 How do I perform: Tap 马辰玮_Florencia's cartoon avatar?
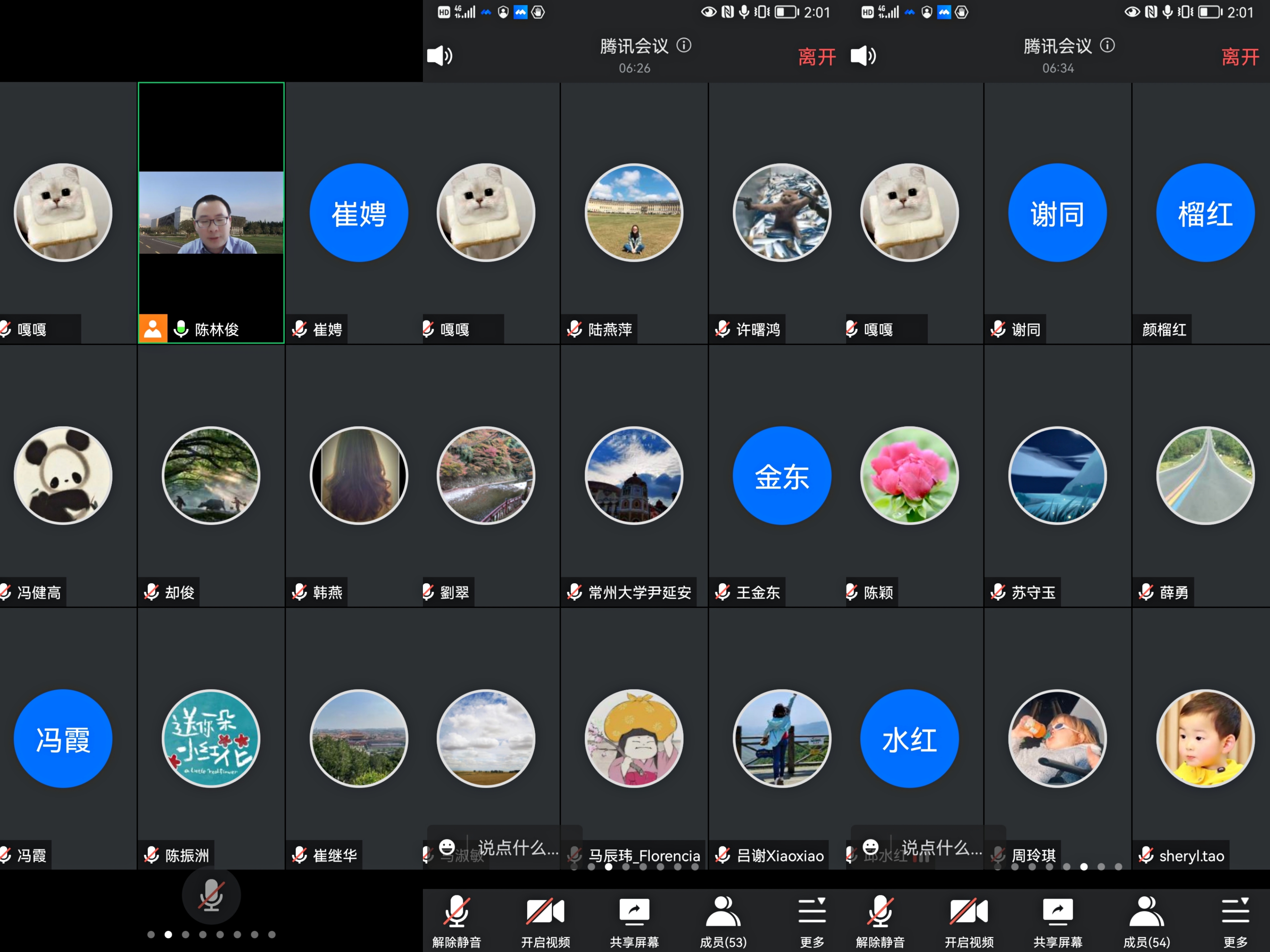(x=634, y=738)
